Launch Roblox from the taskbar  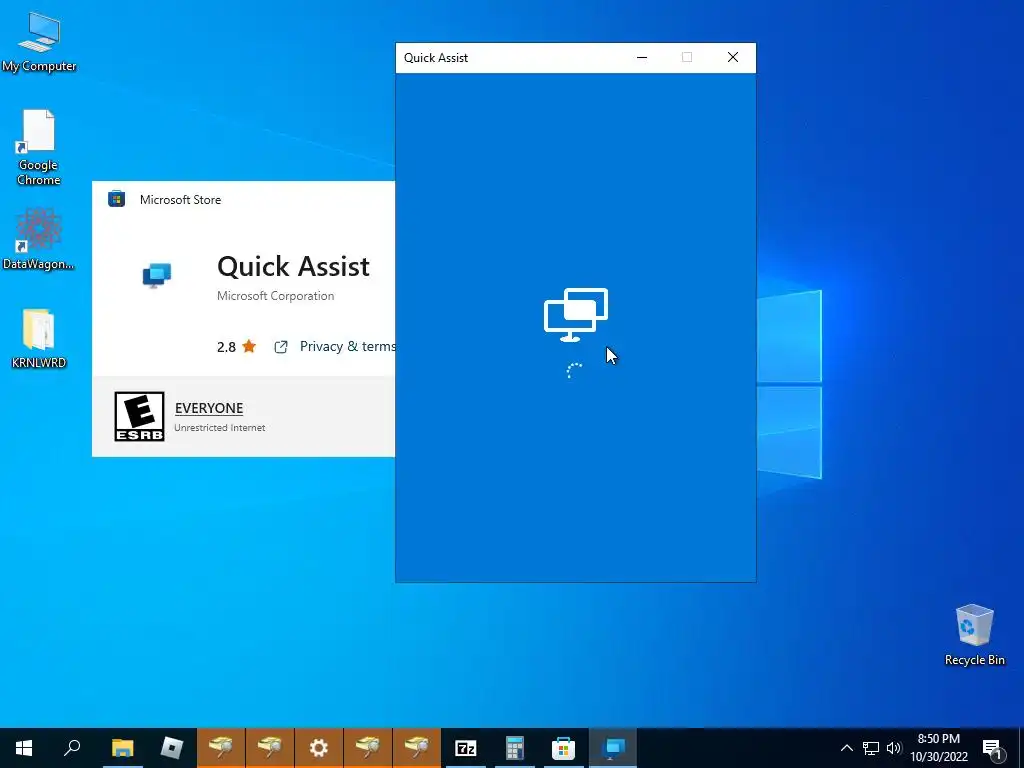click(x=171, y=748)
